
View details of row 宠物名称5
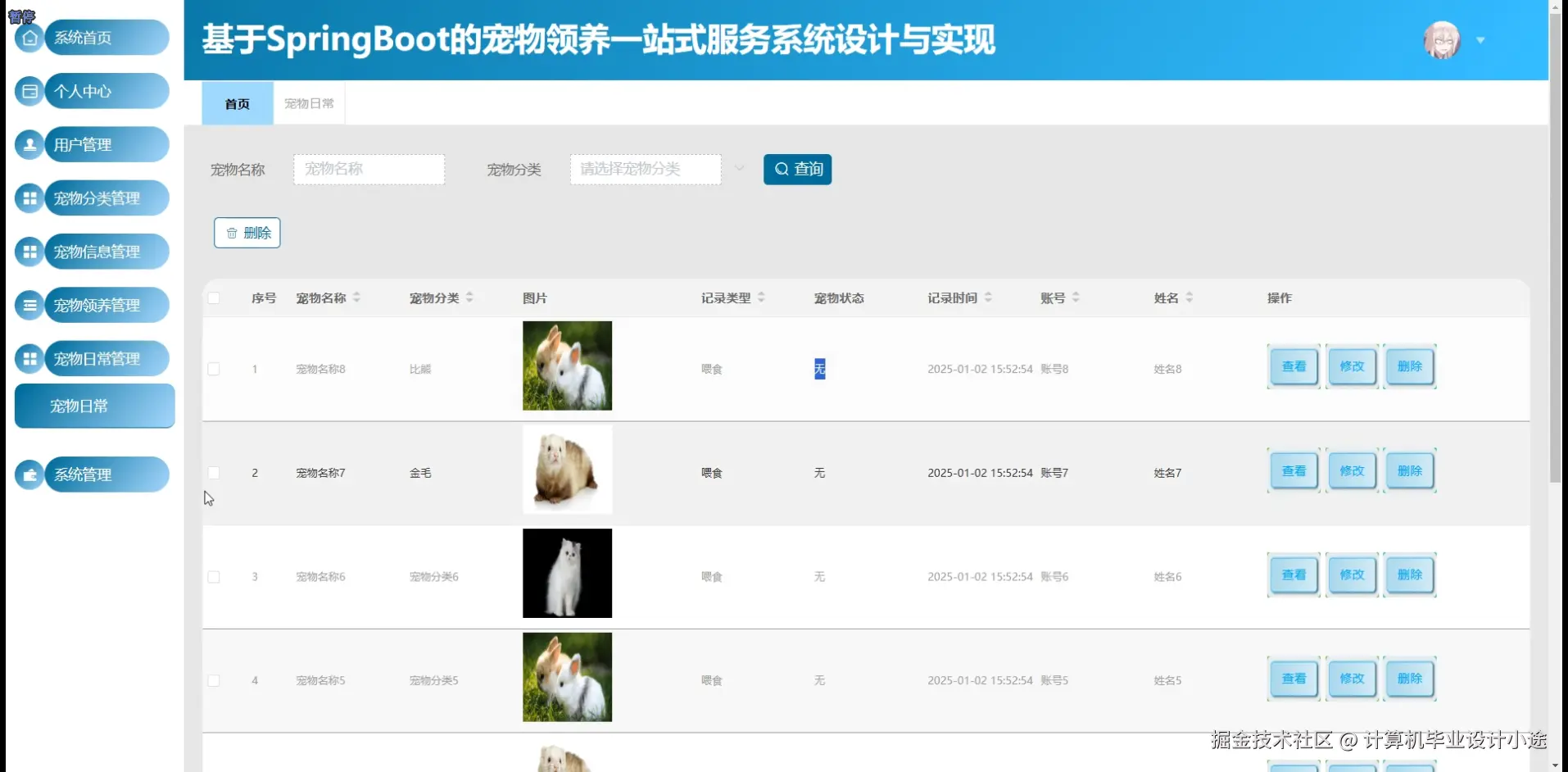pos(1294,679)
